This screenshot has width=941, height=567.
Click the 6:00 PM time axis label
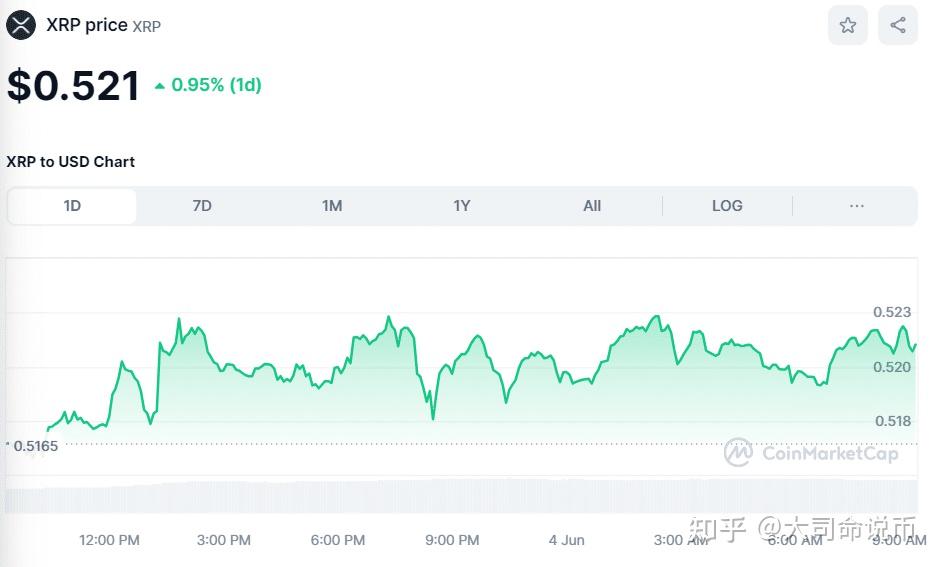338,540
